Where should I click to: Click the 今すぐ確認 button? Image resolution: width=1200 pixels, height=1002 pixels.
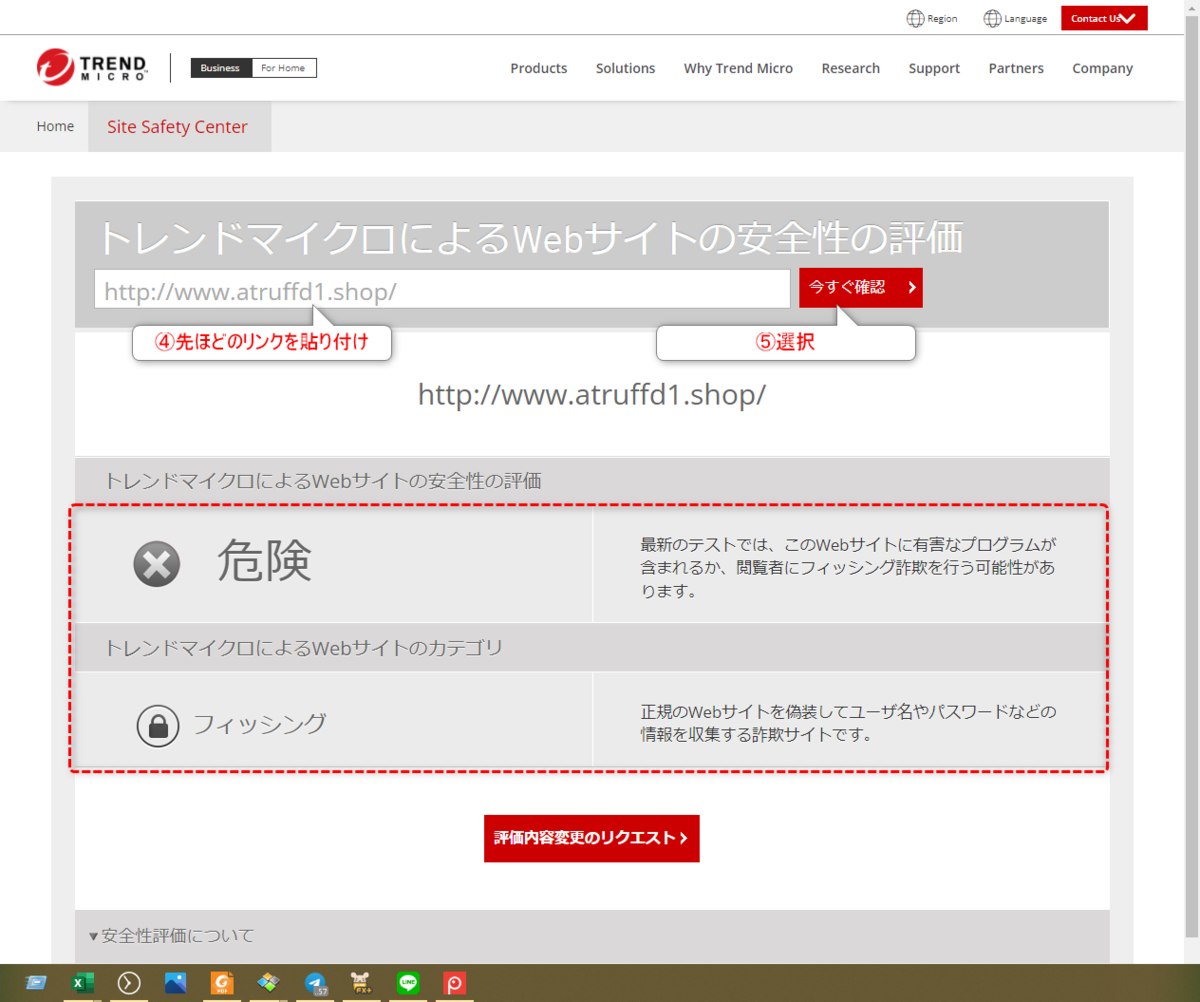click(x=861, y=287)
